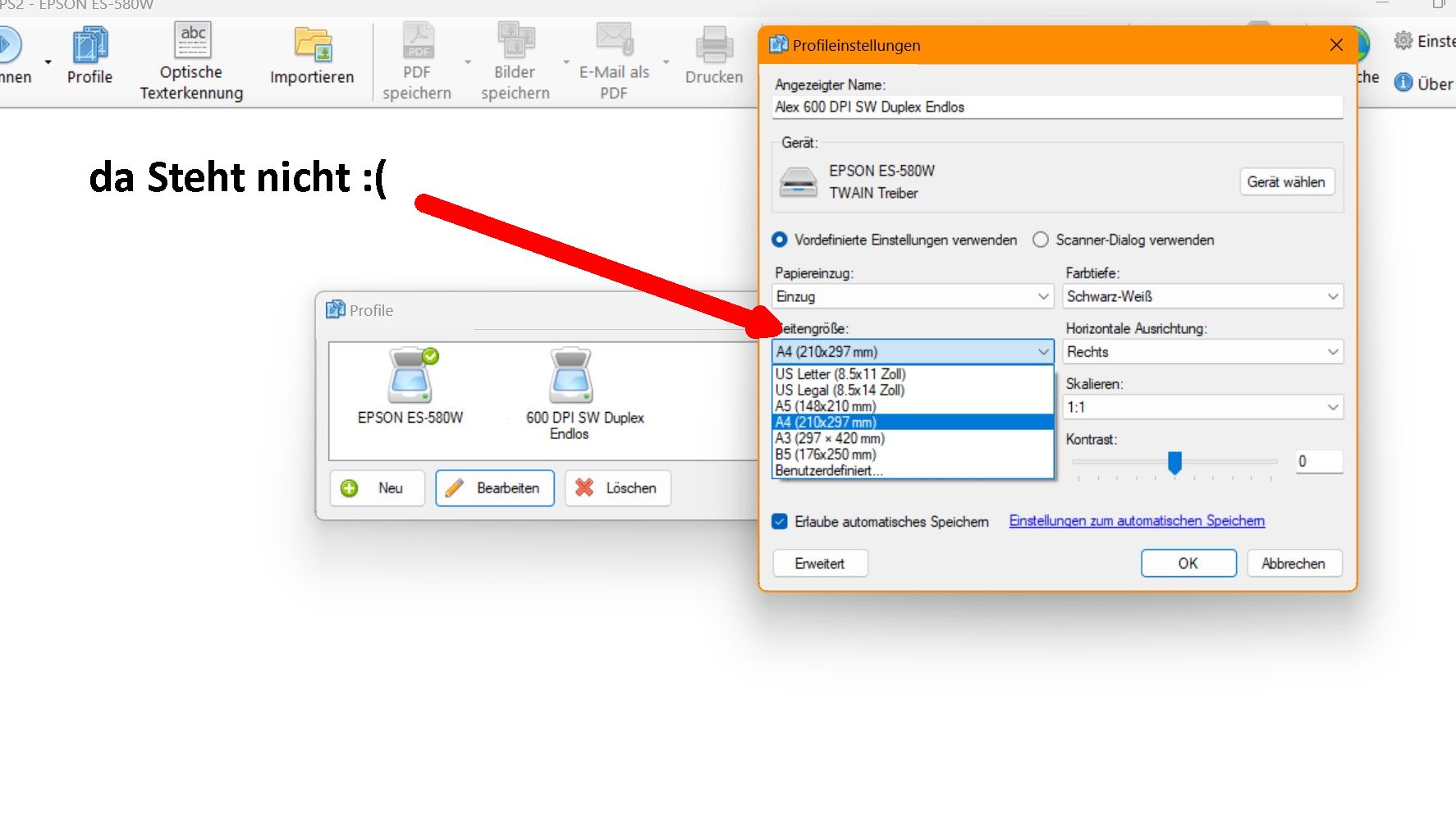The width and height of the screenshot is (1456, 828).
Task: Click E-Mail als PDF toolbar button
Action: (x=614, y=62)
